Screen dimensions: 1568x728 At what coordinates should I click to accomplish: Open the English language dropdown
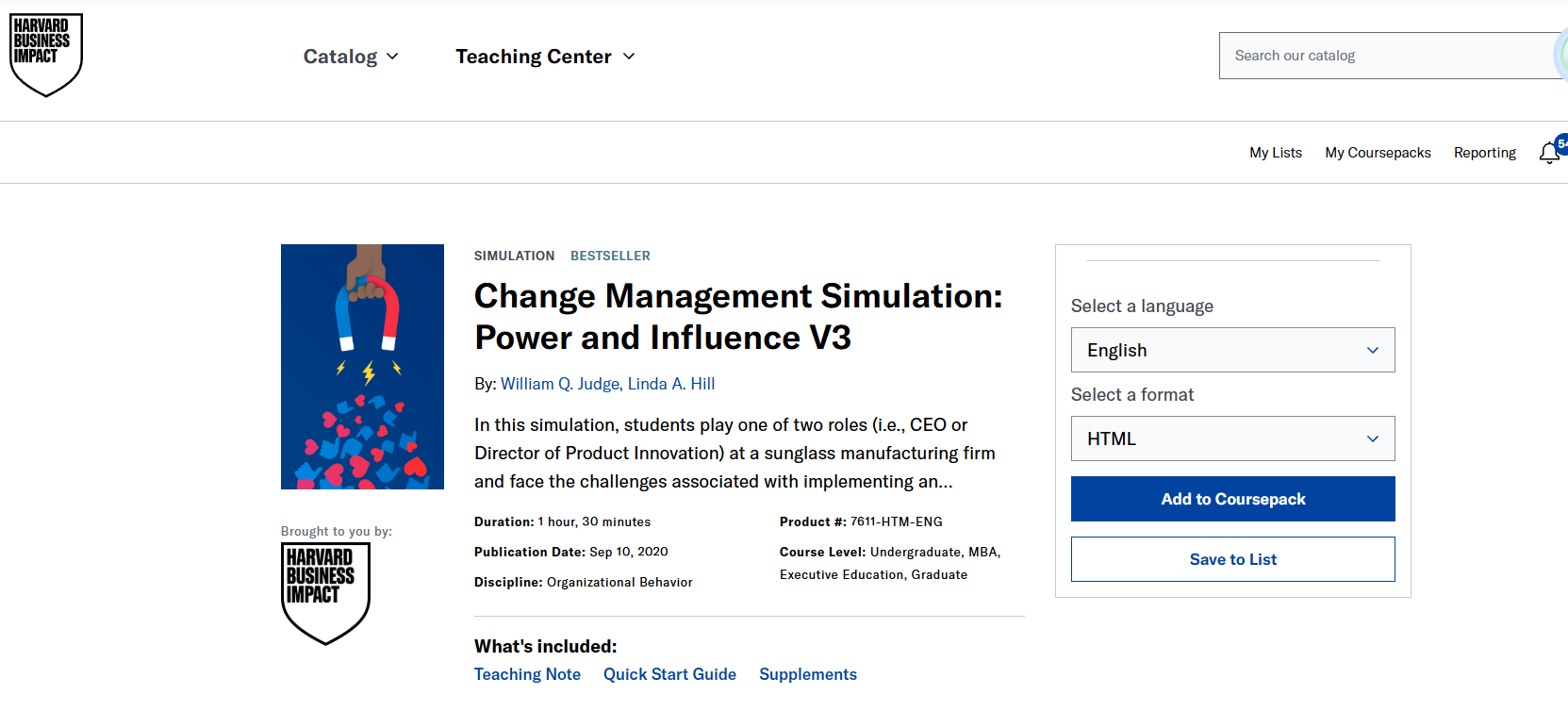(1232, 350)
